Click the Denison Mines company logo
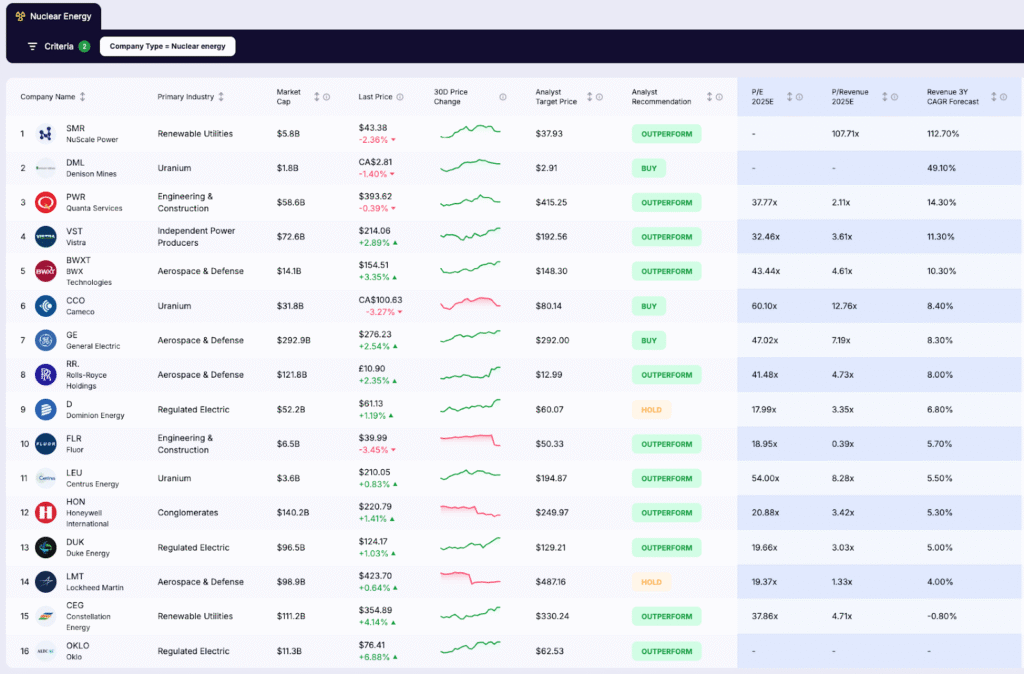Screen dimensions: 1024x674 [x=46, y=168]
